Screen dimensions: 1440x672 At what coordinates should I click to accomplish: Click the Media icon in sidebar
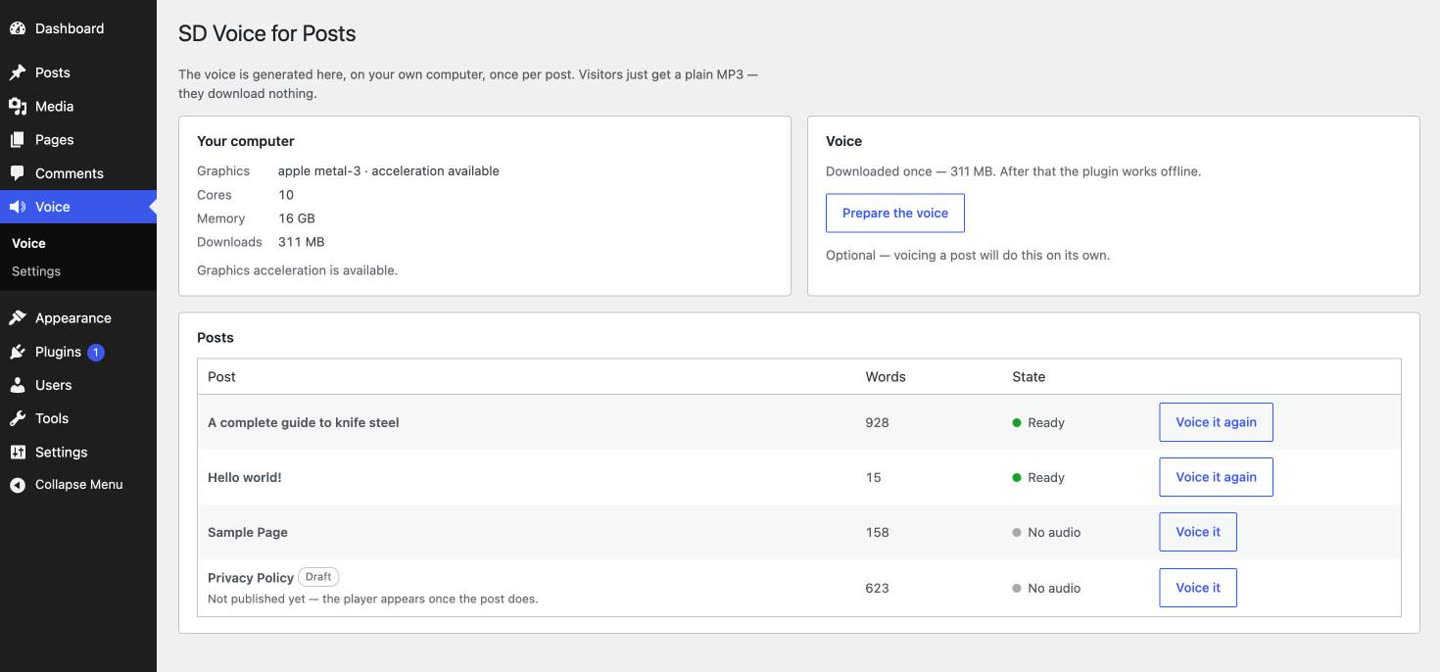17,106
